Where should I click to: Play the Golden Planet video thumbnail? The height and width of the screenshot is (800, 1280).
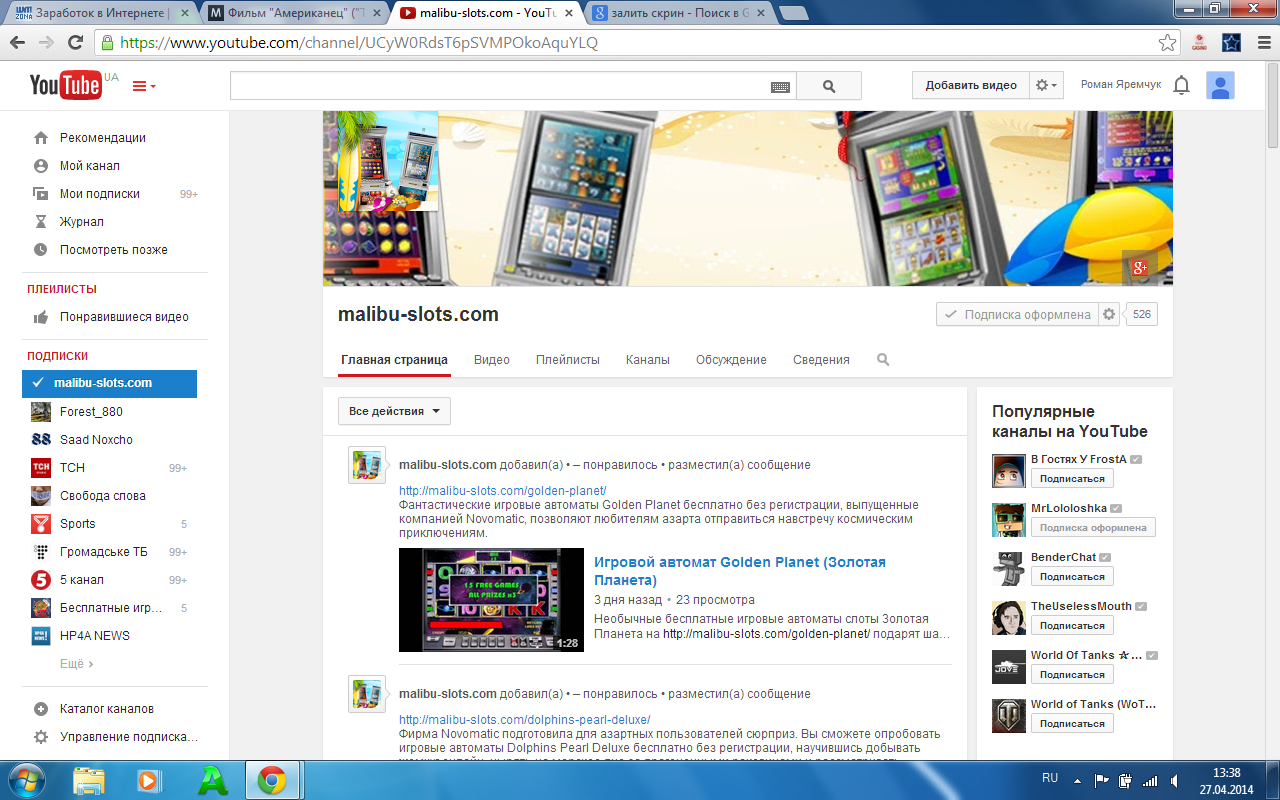point(491,600)
